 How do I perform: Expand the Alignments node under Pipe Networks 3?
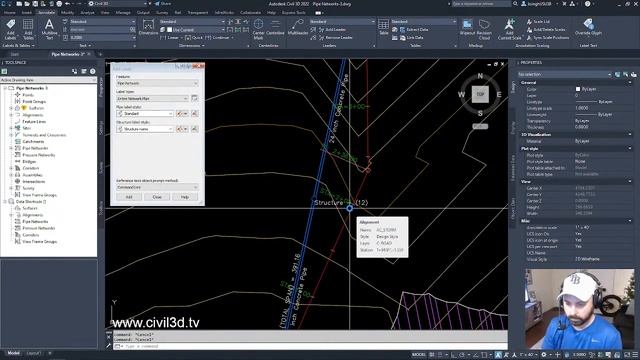11,115
